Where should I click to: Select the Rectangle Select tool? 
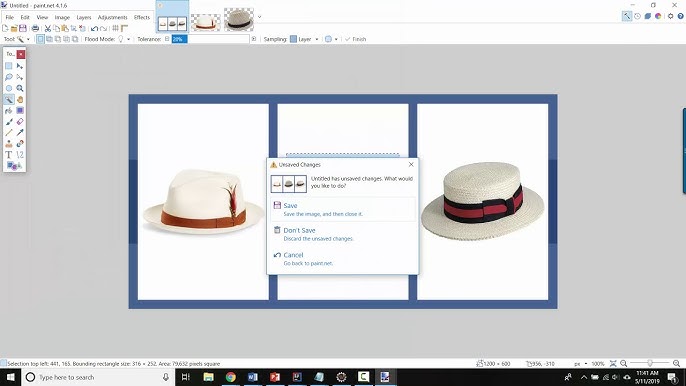9,66
